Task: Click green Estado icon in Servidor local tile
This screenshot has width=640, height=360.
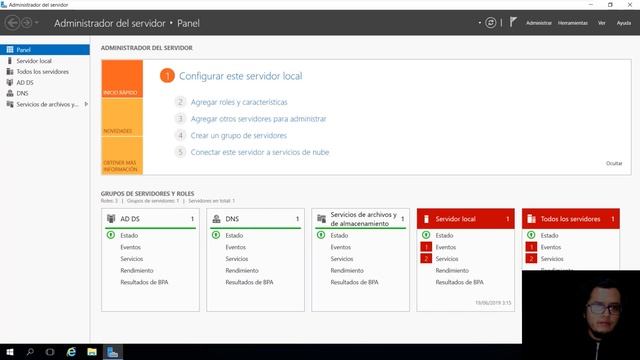Action: click(x=426, y=235)
